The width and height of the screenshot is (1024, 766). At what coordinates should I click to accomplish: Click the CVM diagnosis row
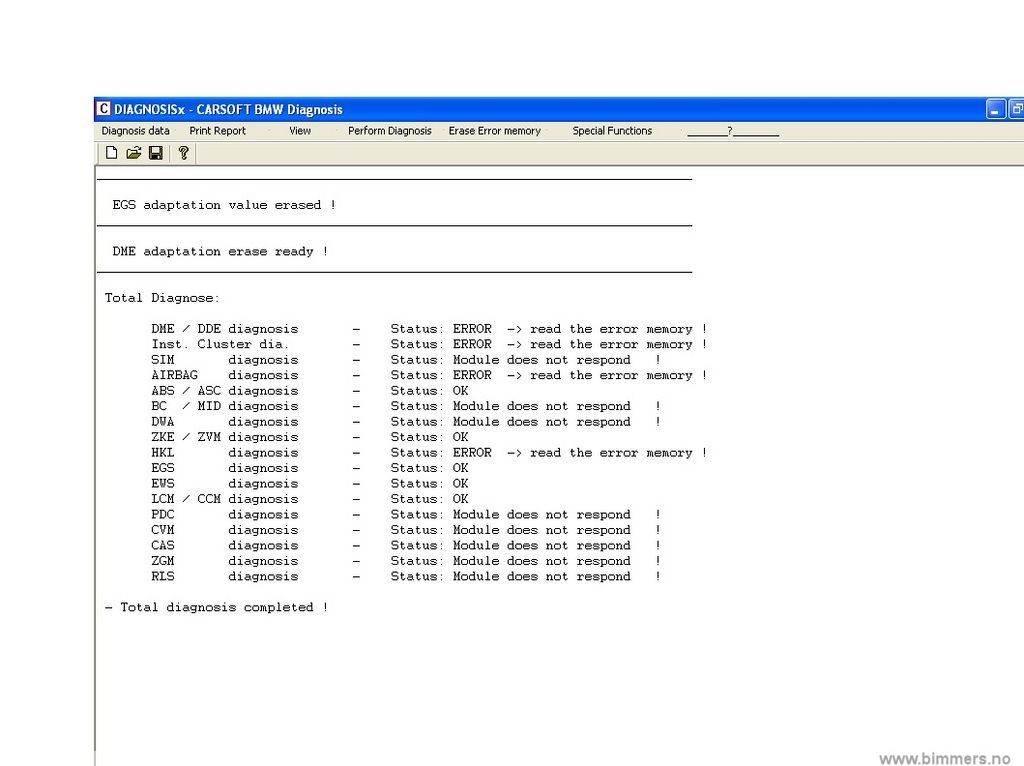(x=406, y=530)
